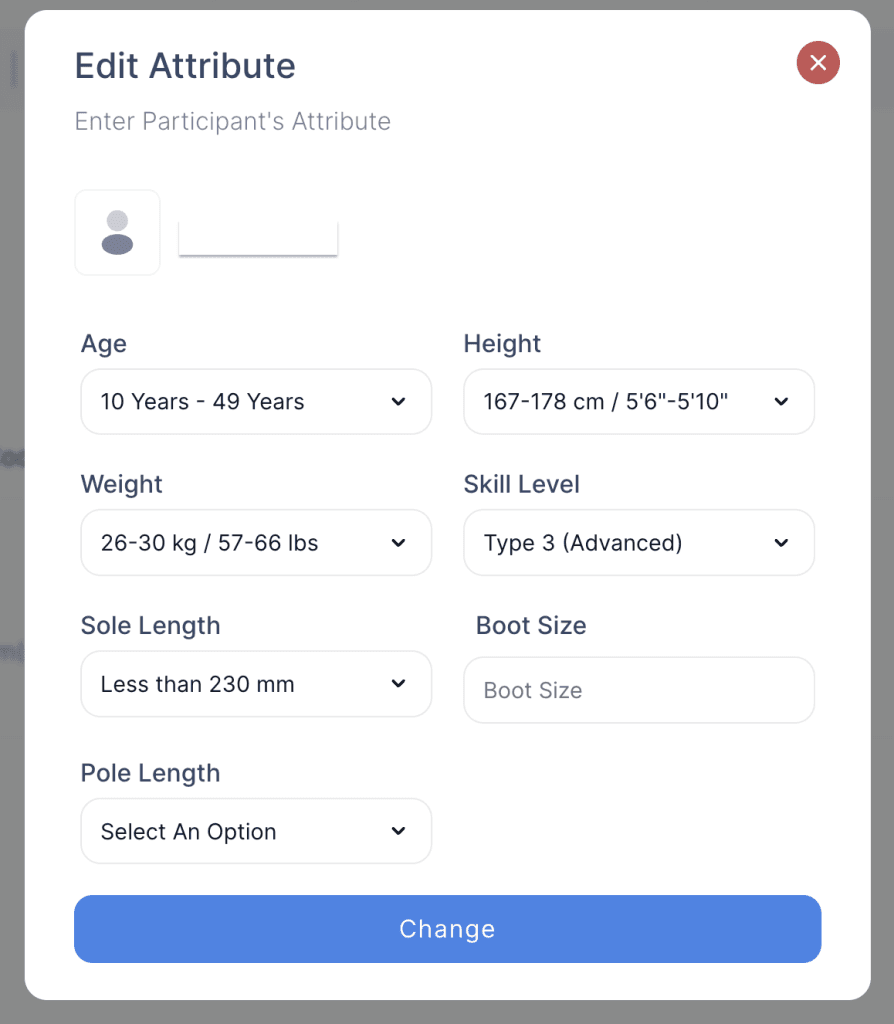Open dropdown showing 167-178 cm height
The width and height of the screenshot is (894, 1024).
(x=620, y=402)
